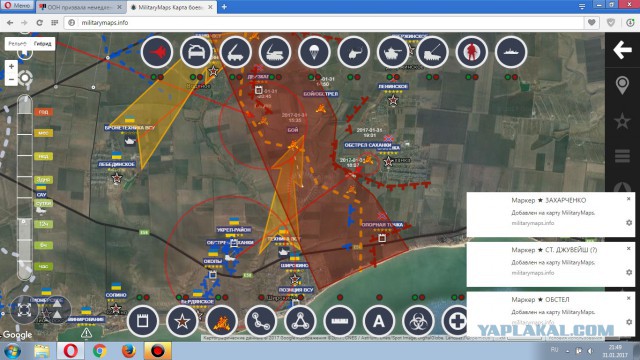The width and height of the screenshot is (640, 360).
Task: Close the ОБСТЕЛ marker notification
Action: click(x=629, y=298)
